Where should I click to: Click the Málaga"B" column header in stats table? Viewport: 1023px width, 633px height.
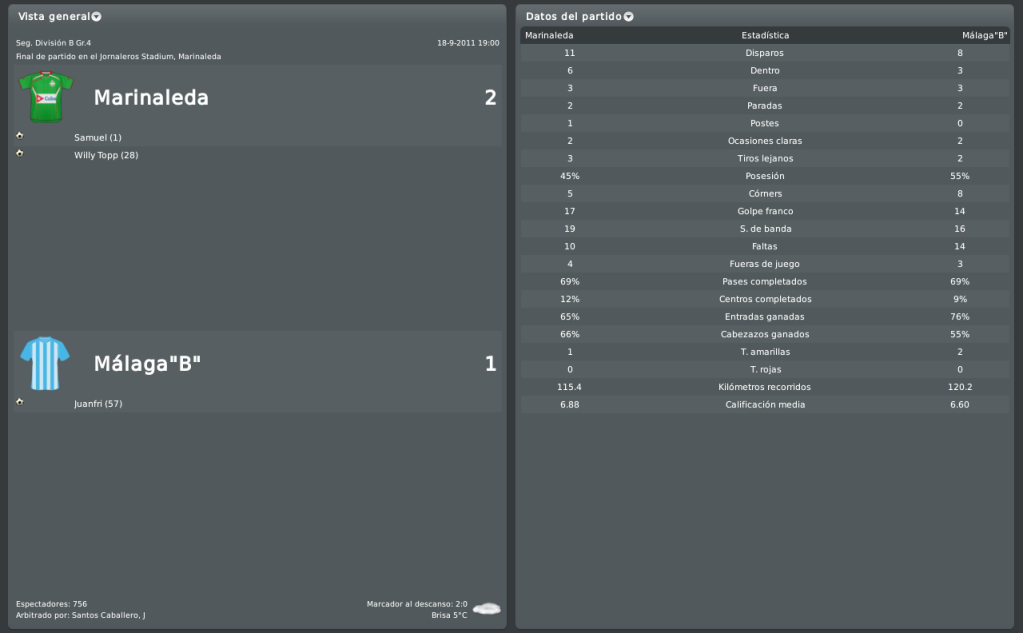(985, 35)
